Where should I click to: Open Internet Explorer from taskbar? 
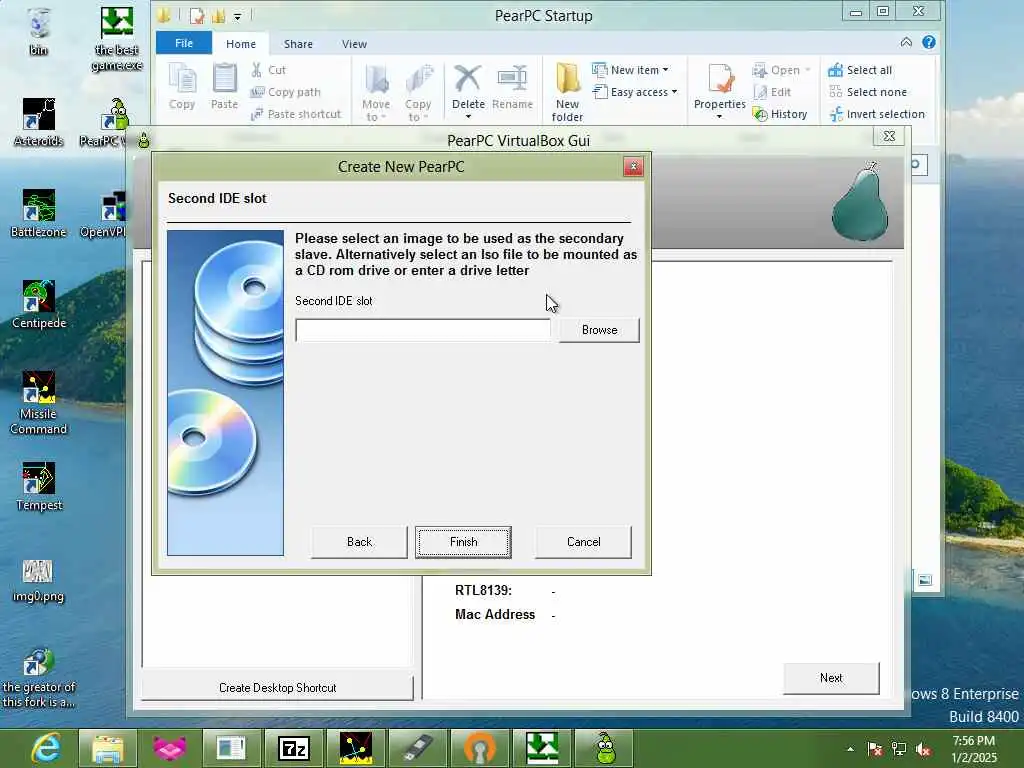coord(45,748)
